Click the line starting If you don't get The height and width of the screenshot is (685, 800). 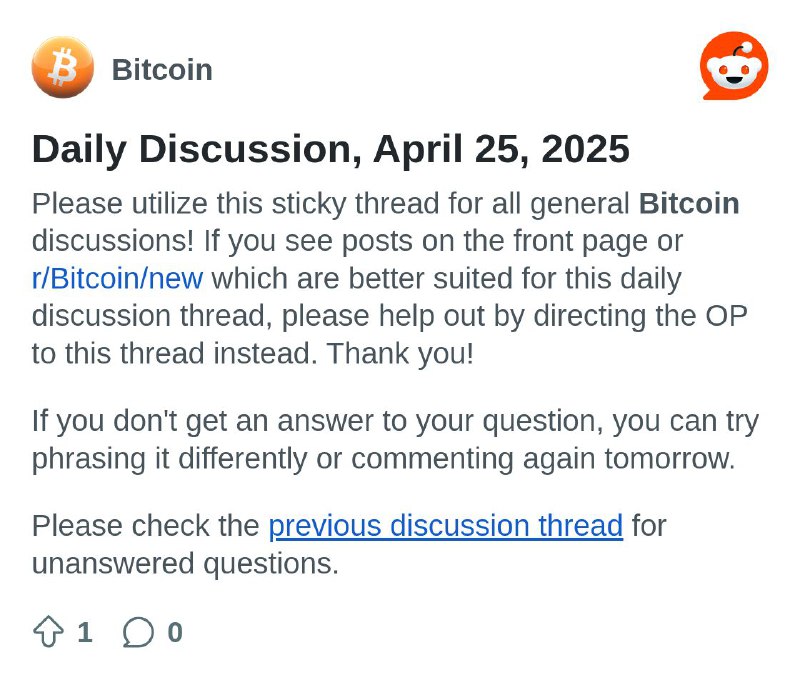click(x=395, y=422)
